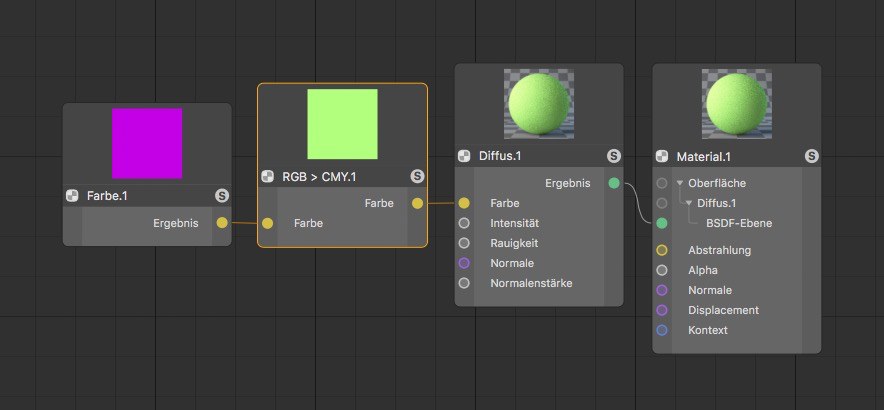
Task: Click the Alpha input port of Material.1
Action: (662, 270)
